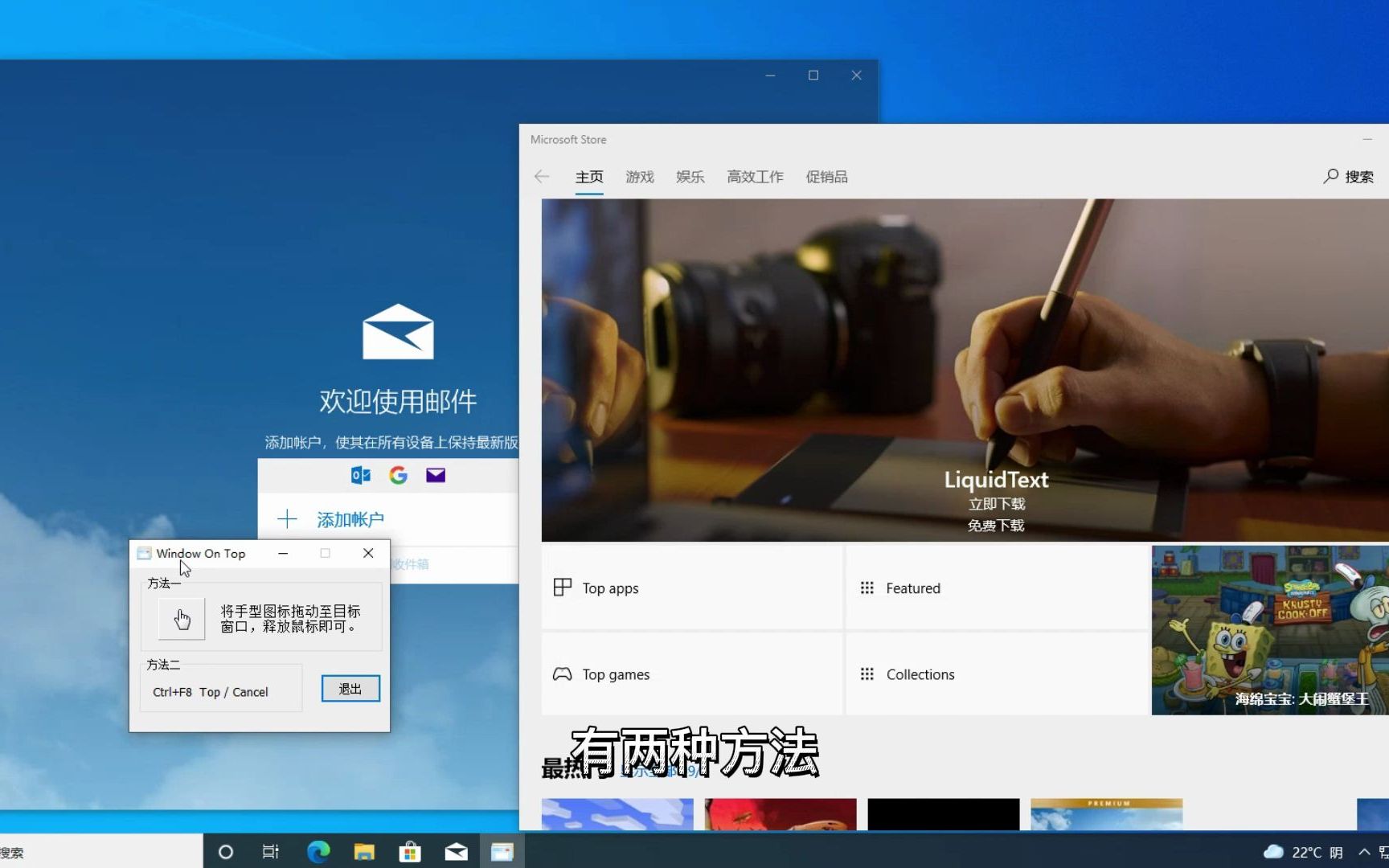Click the plus icon beside 添加帐户
Viewport: 1389px width, 868px height.
(x=287, y=519)
